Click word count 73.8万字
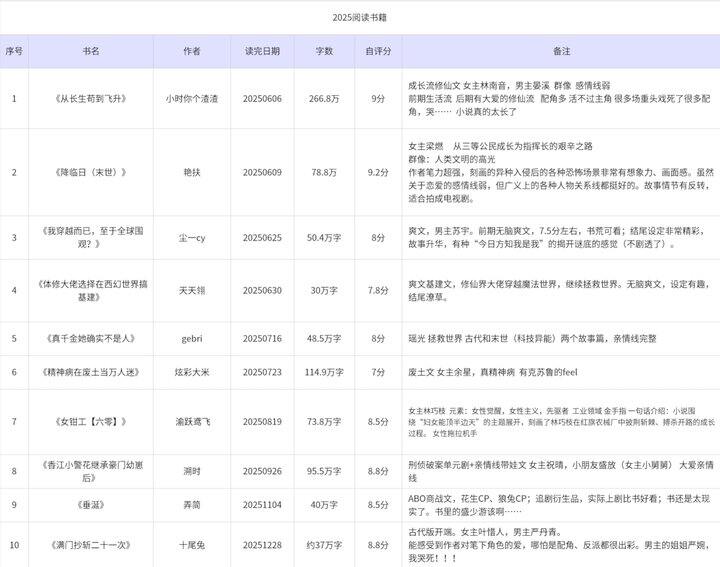 (x=324, y=422)
